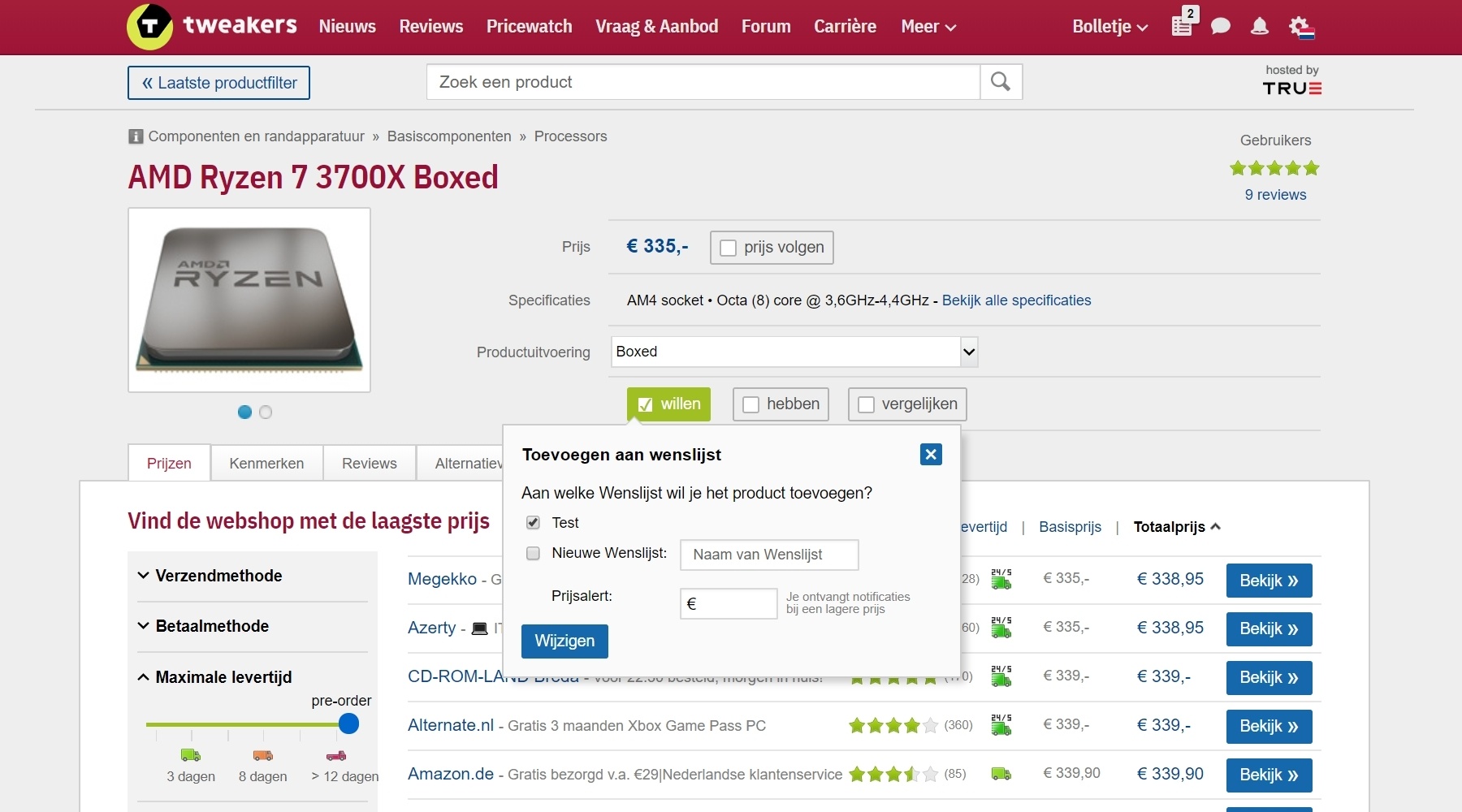Open the messages speech bubble icon

(x=1220, y=27)
